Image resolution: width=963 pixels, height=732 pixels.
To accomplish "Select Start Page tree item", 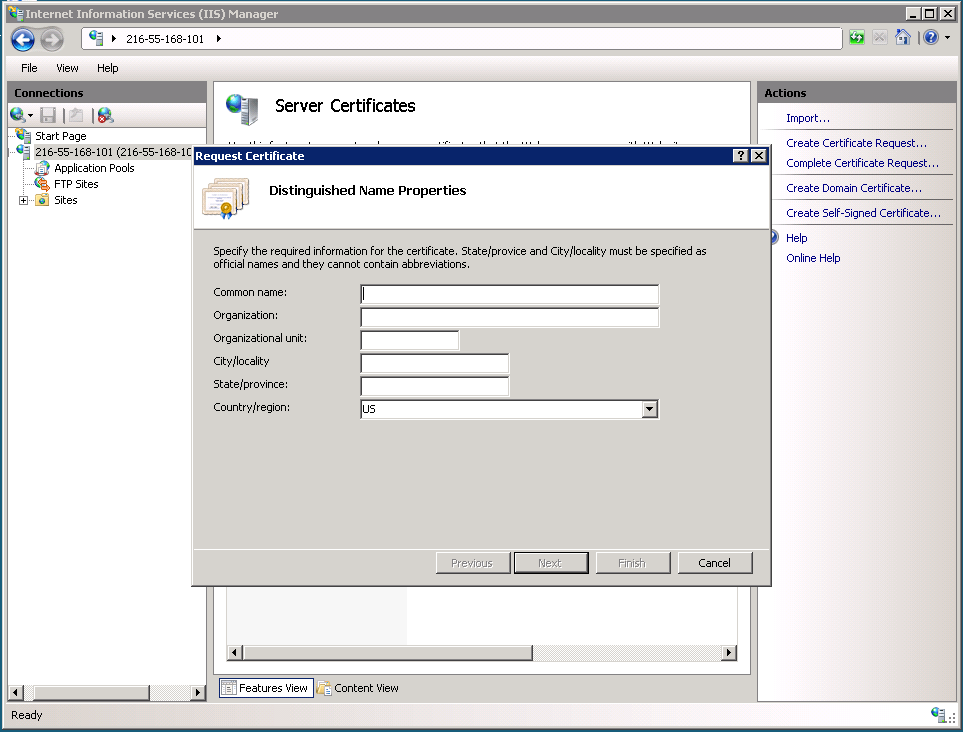I will pyautogui.click(x=61, y=136).
